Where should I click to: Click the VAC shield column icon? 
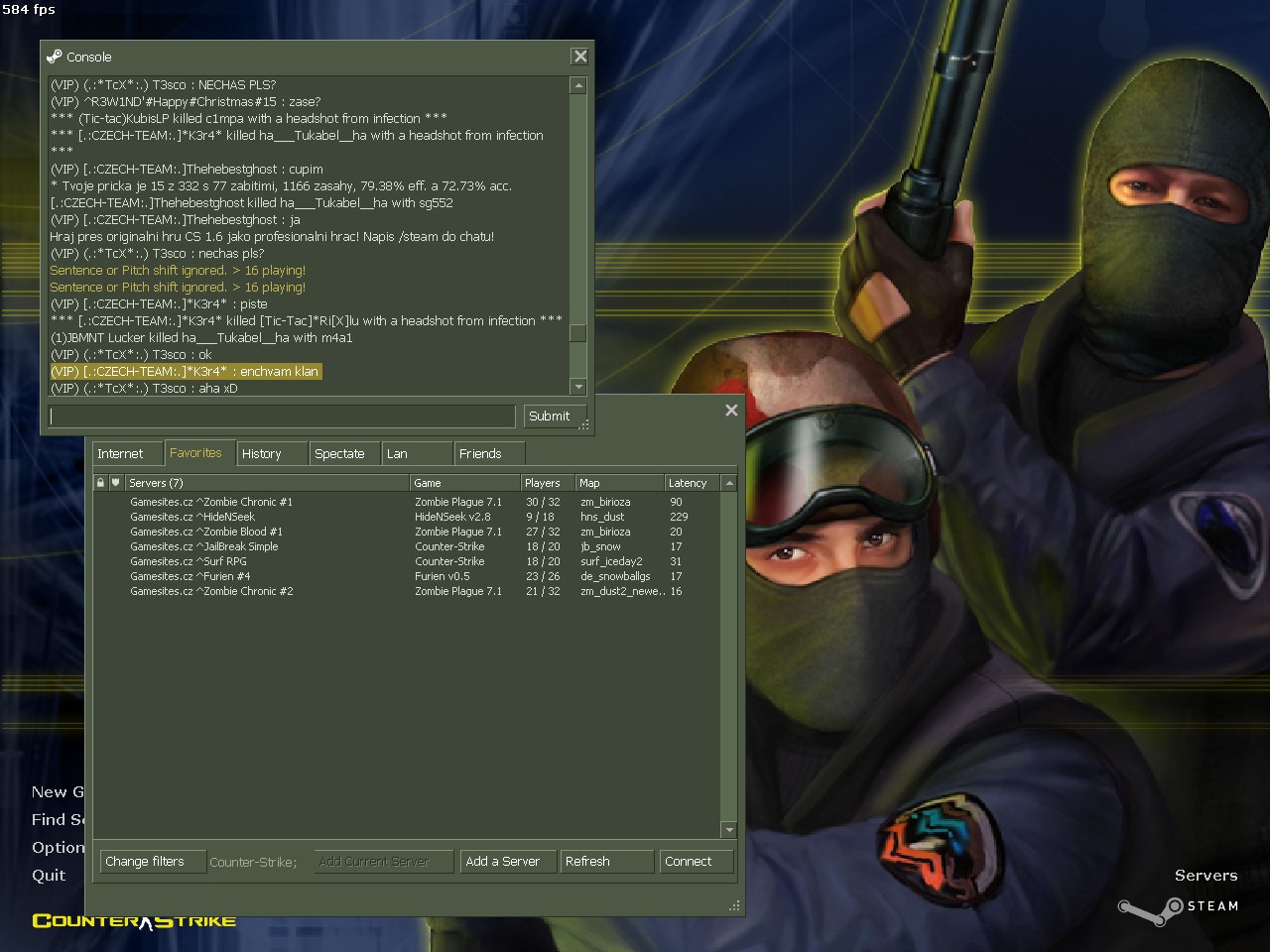(116, 483)
